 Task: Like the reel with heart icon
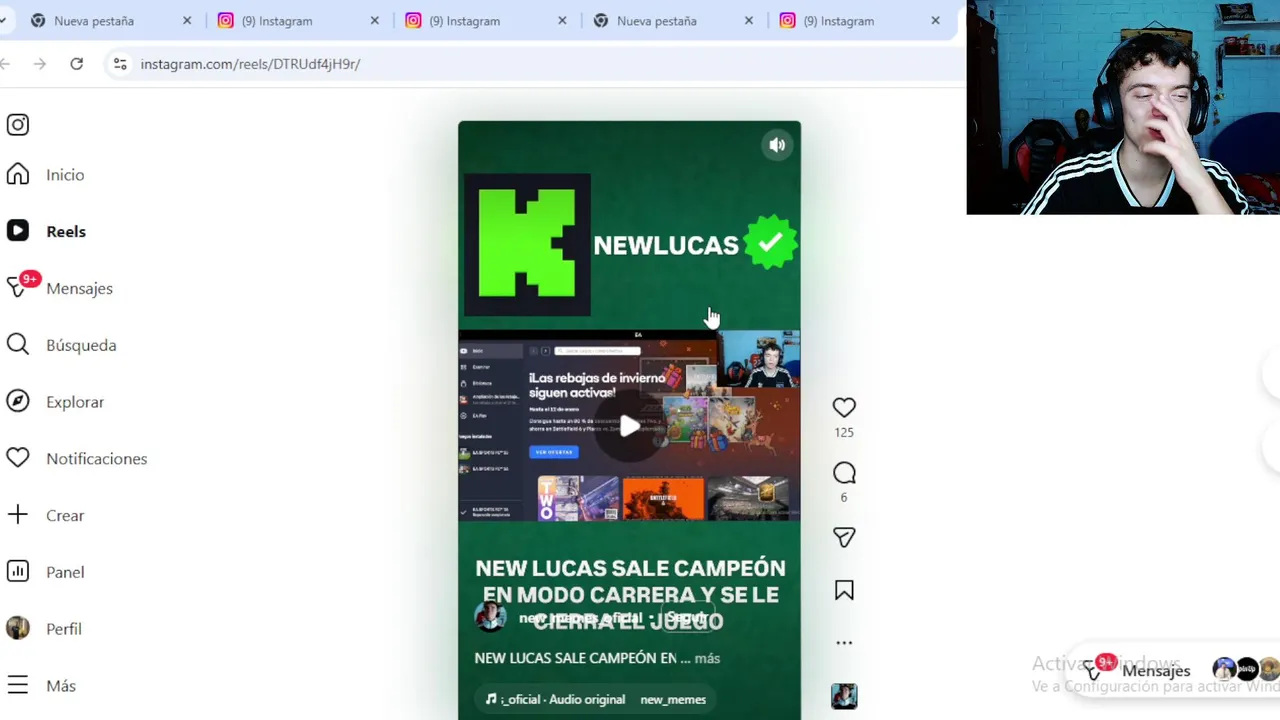pos(844,407)
